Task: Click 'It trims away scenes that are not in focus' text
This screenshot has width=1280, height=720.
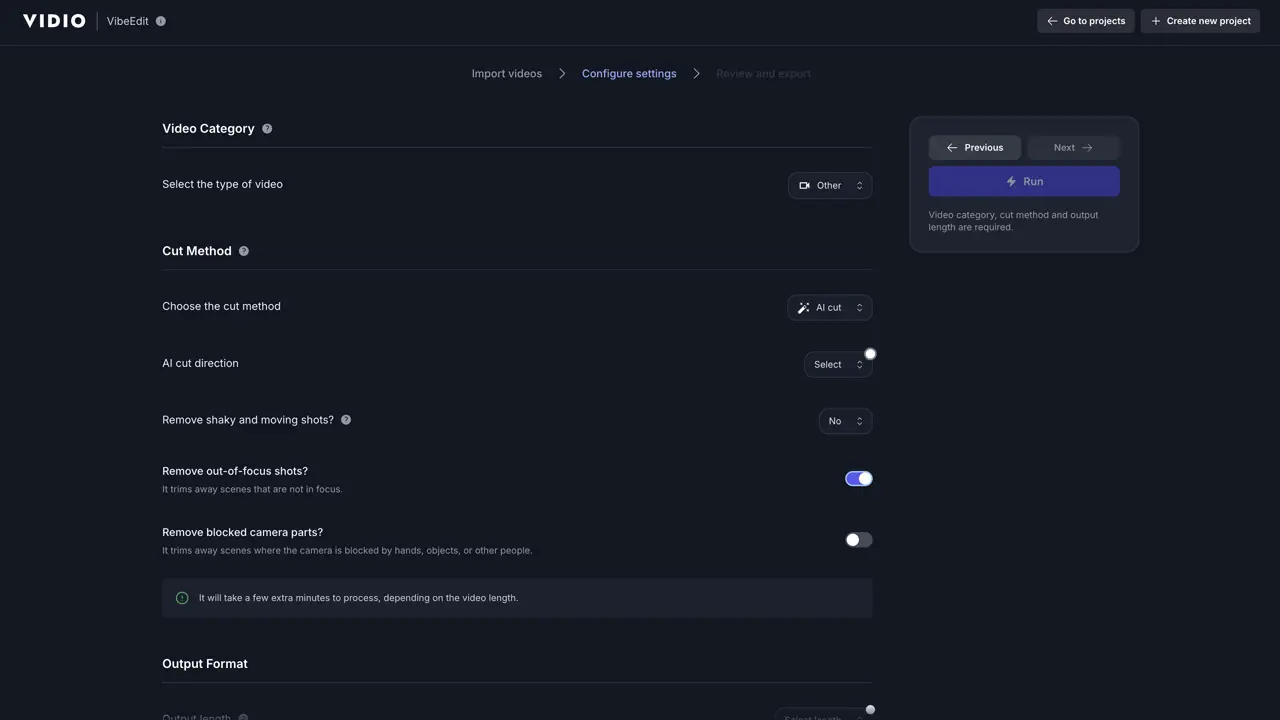Action: pos(252,490)
